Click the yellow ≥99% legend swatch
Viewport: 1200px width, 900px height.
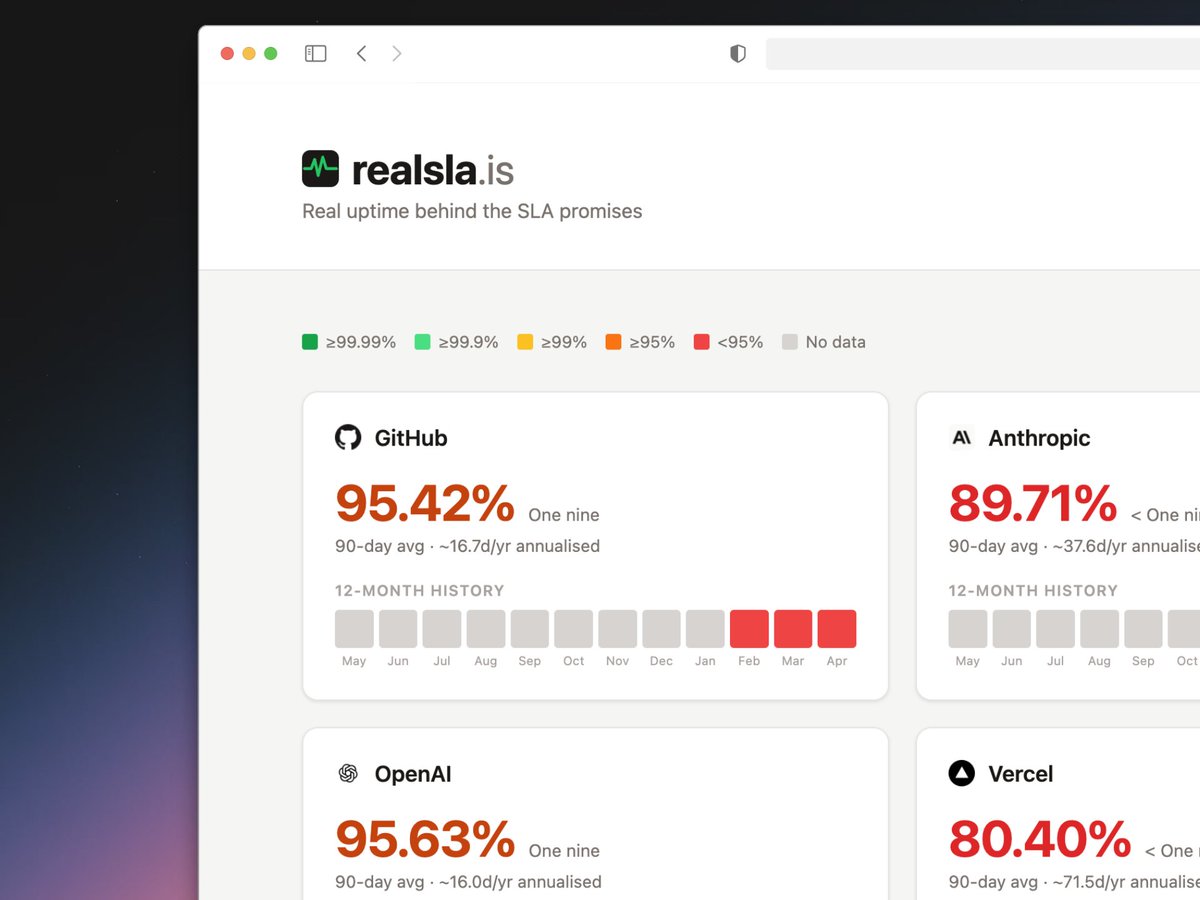pyautogui.click(x=525, y=342)
